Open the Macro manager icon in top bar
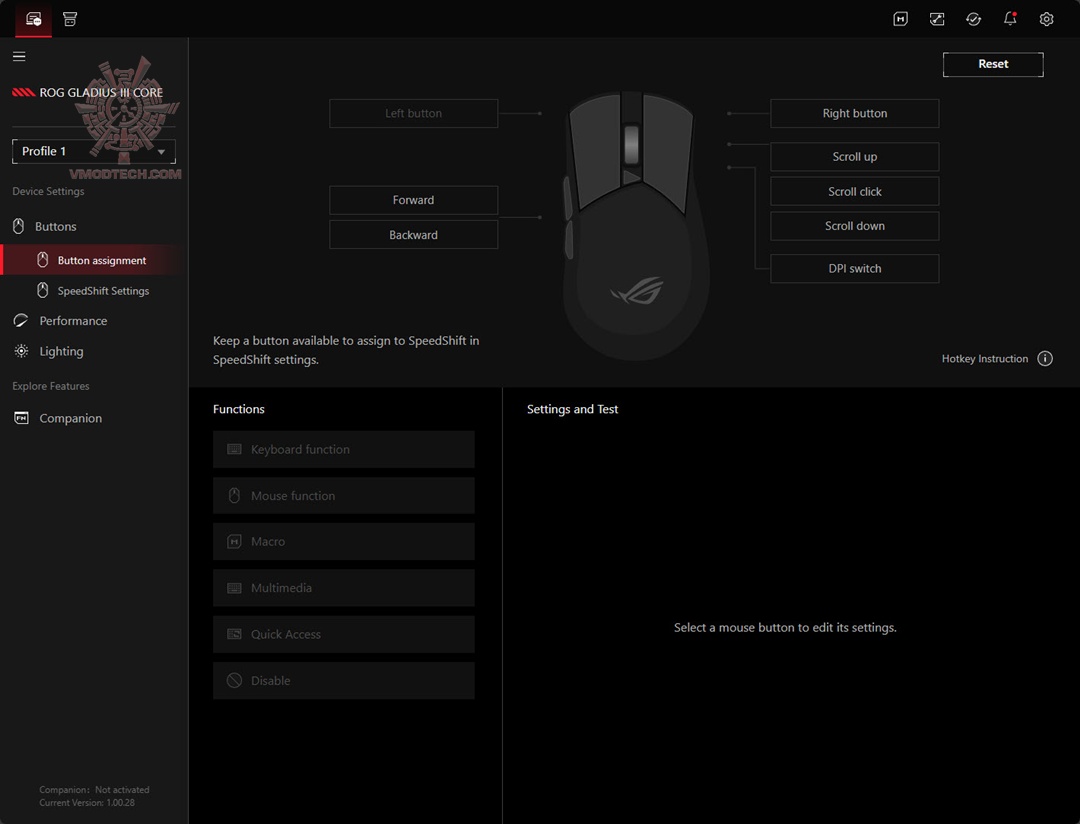Viewport: 1080px width, 824px height. point(900,19)
